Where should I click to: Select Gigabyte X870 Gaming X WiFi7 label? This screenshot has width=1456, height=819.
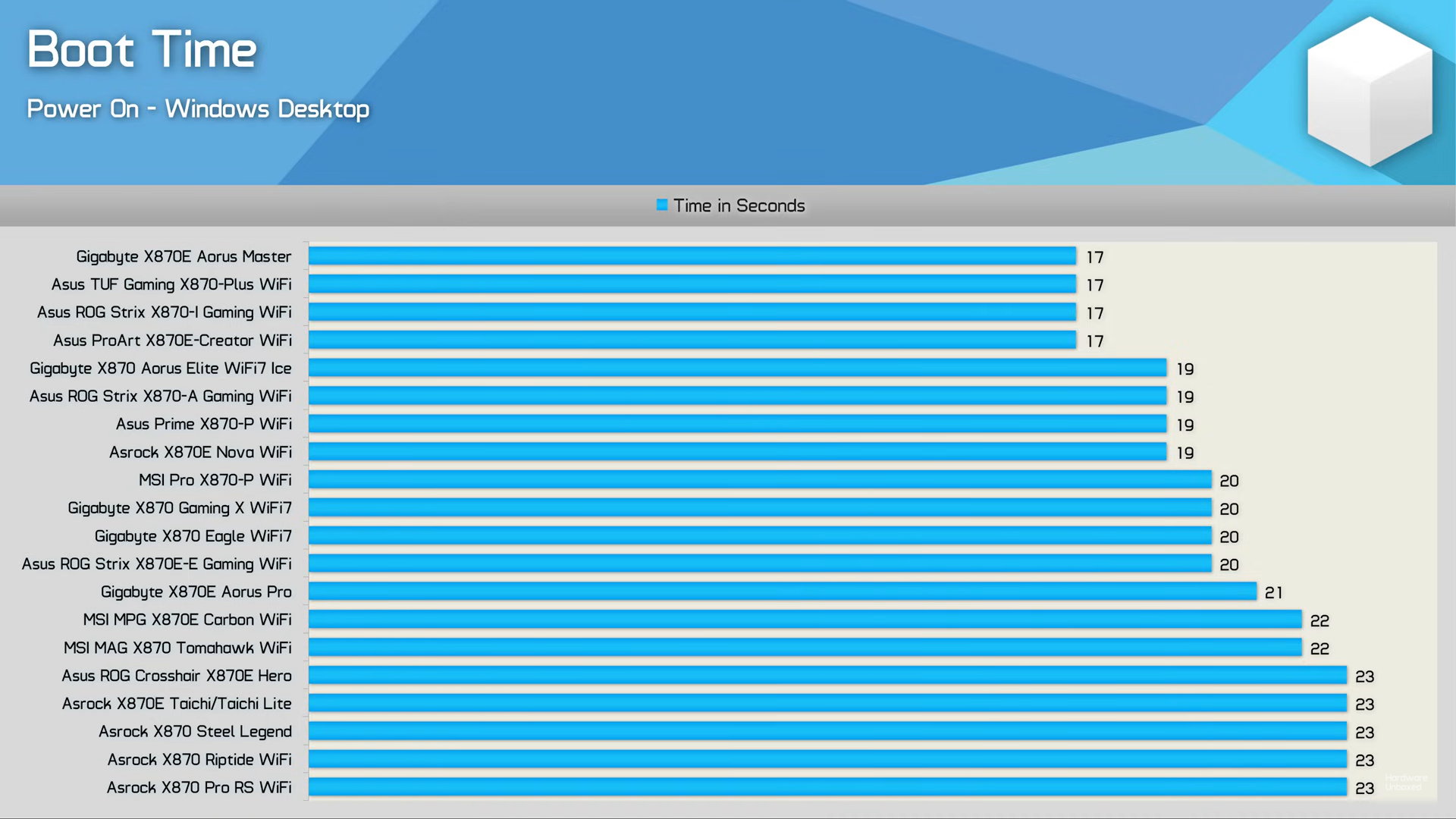[x=180, y=508]
